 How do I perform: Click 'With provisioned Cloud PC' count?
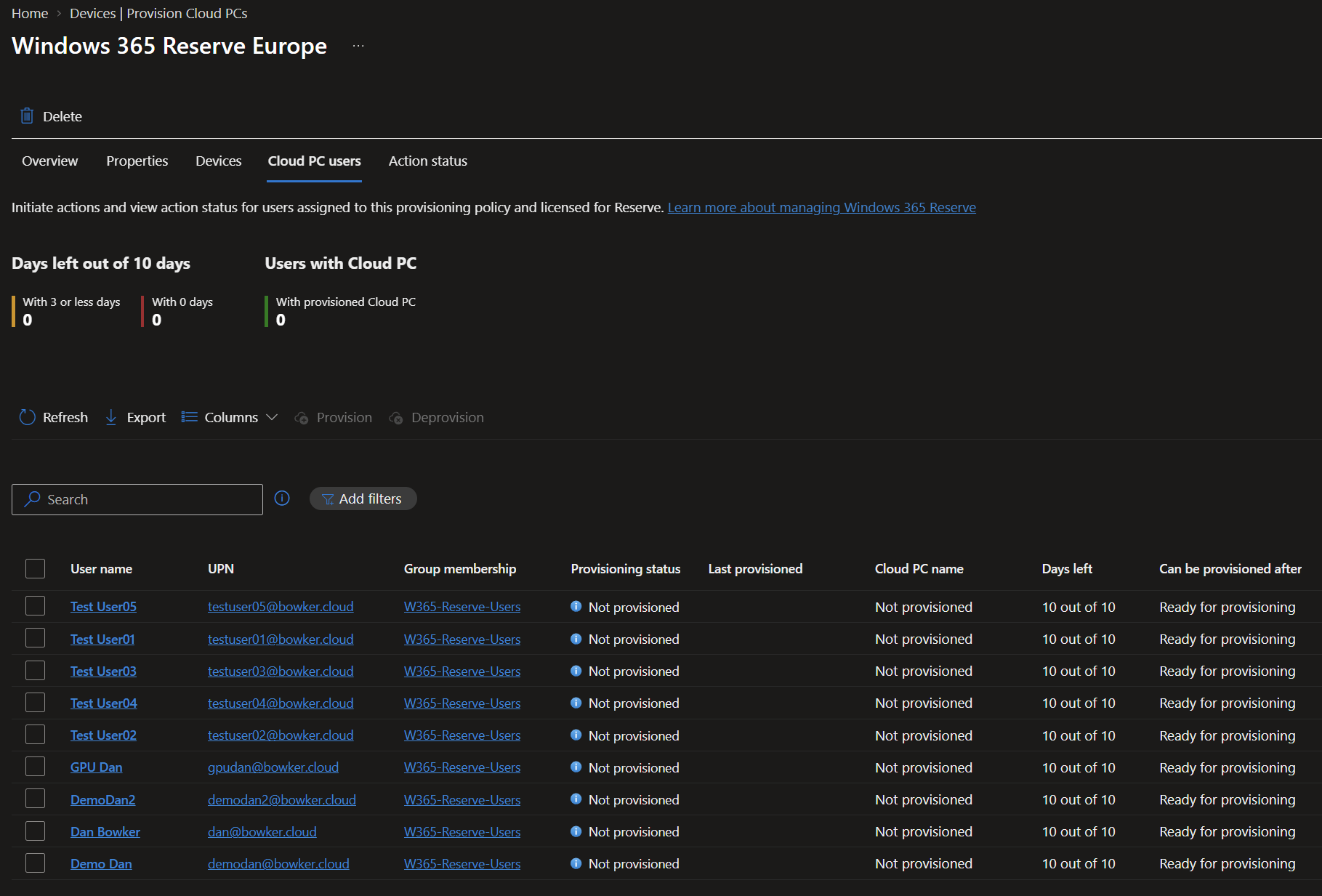point(281,320)
